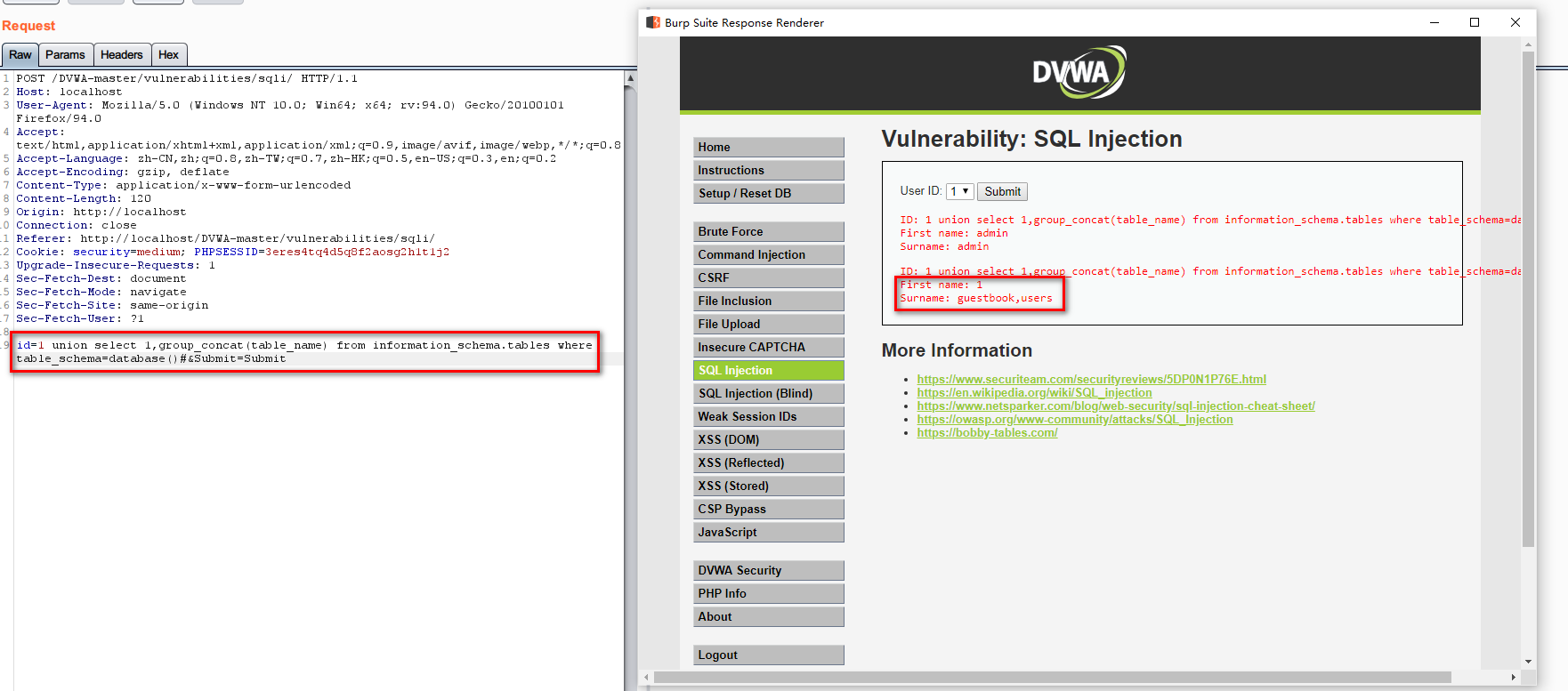Open the JavaScript vulnerability page
The image size is (1568, 691).
click(769, 533)
